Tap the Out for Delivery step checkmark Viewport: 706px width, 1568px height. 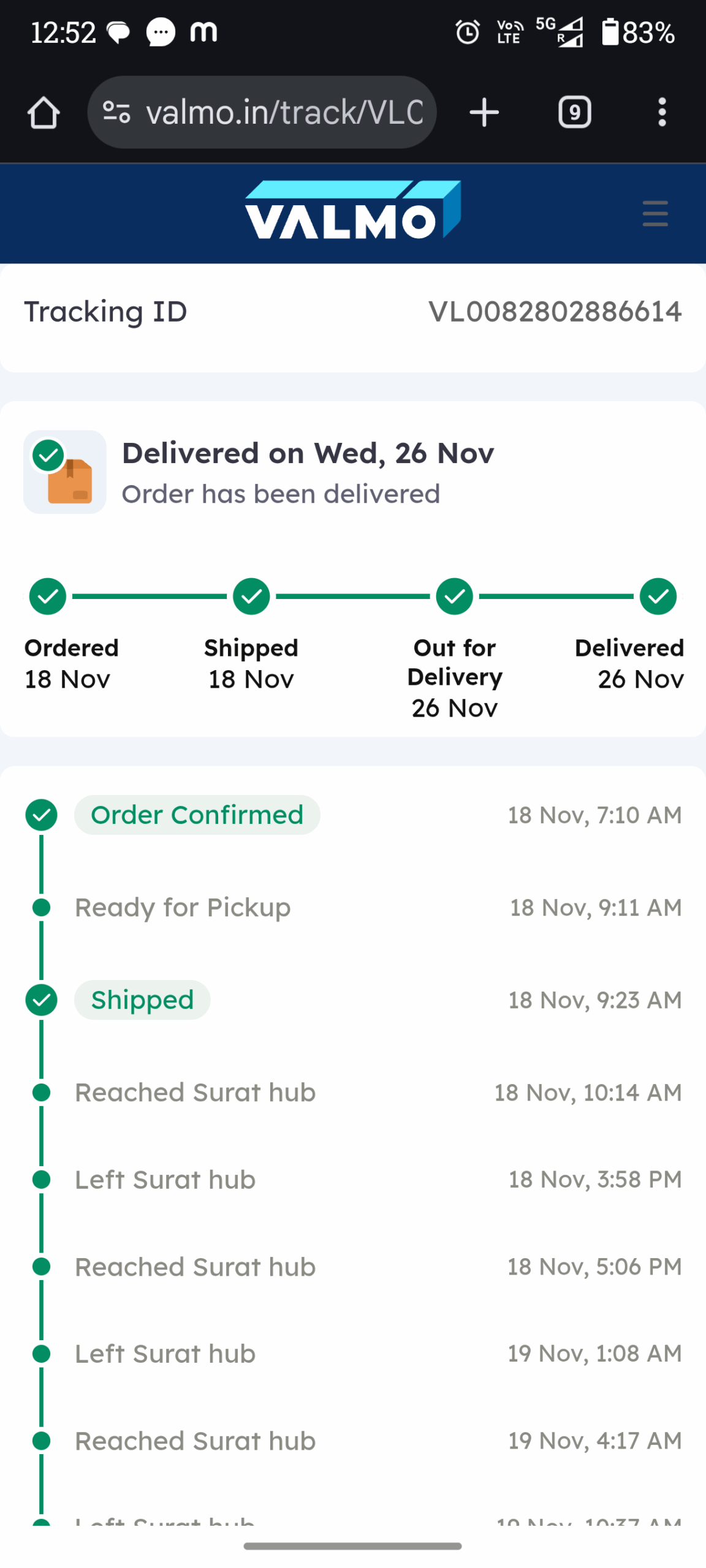(x=455, y=596)
